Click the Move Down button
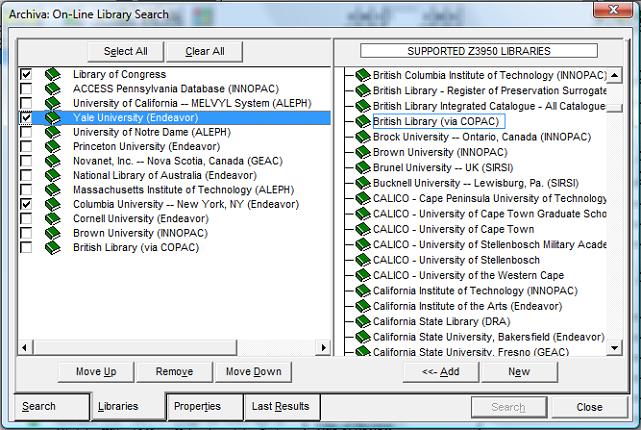641x430 pixels. (x=253, y=372)
